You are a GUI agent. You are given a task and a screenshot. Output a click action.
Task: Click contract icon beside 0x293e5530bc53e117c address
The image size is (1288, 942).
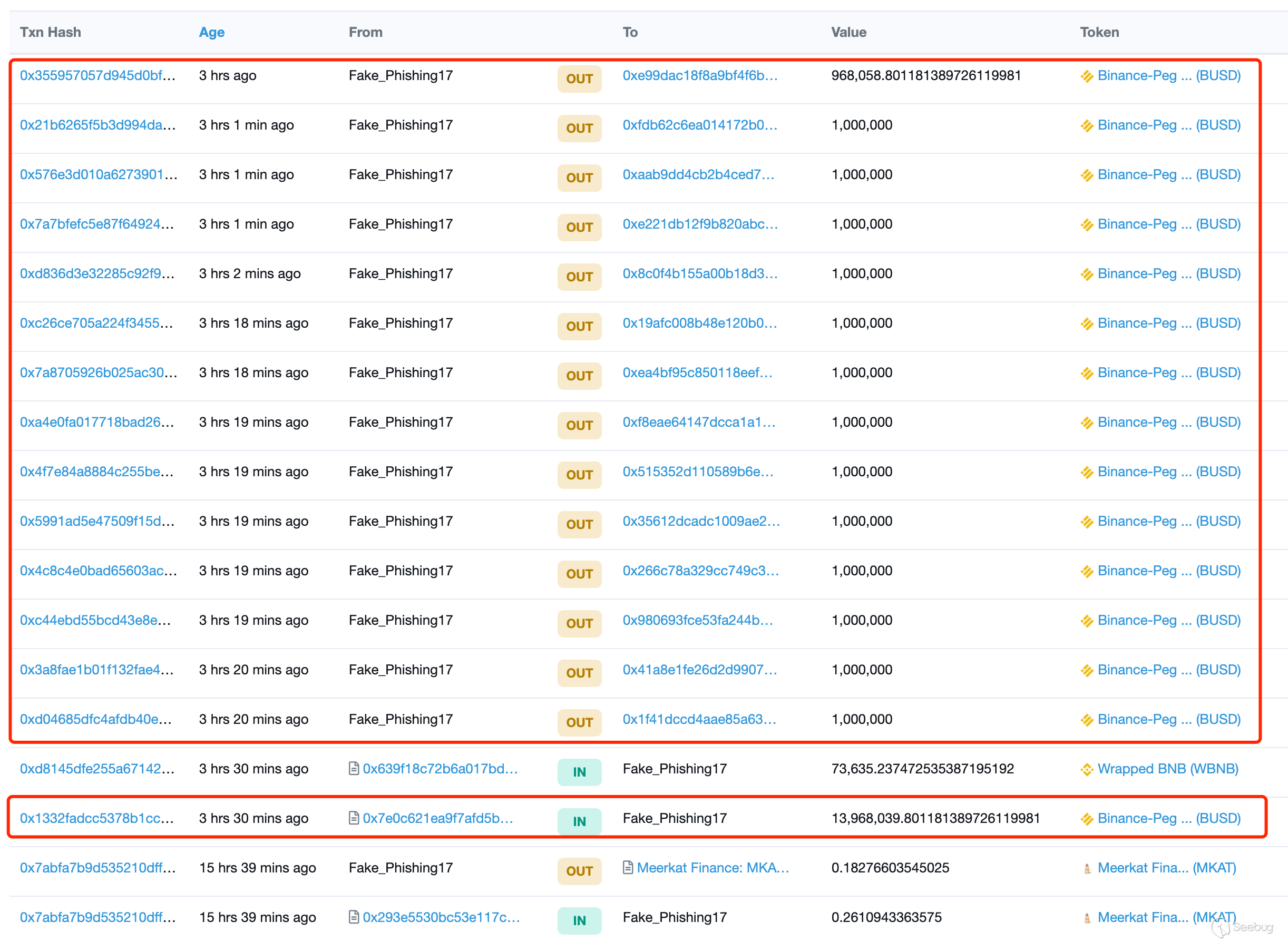354,917
